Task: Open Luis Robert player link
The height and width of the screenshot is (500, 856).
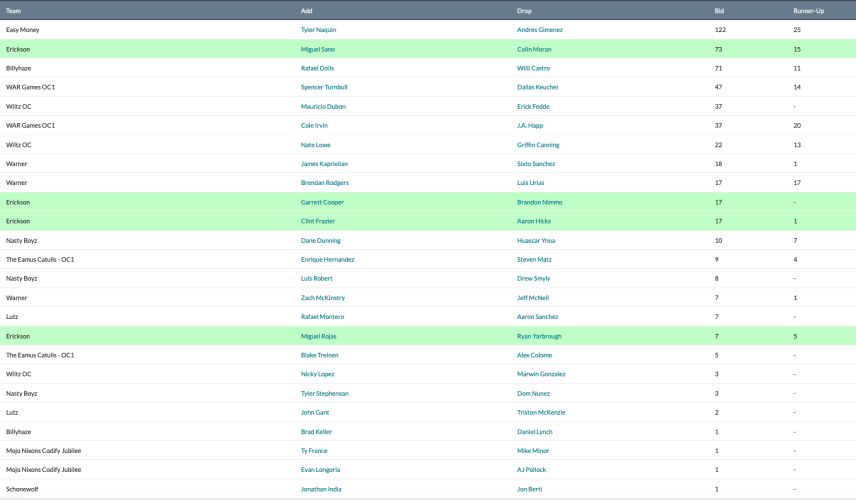Action: [317, 278]
